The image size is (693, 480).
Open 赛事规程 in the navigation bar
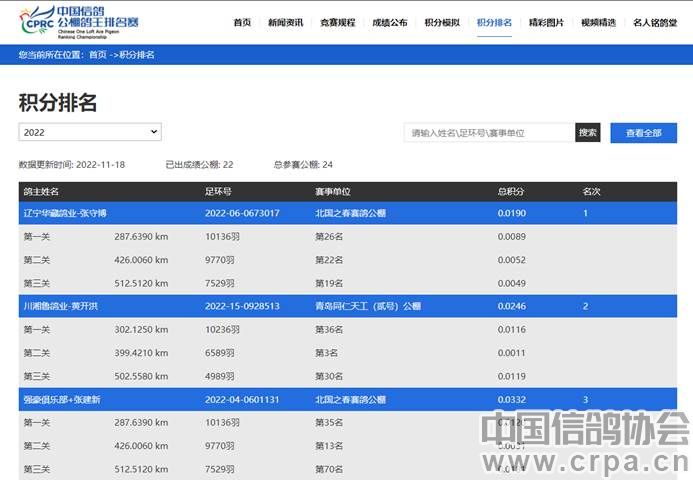coord(337,21)
